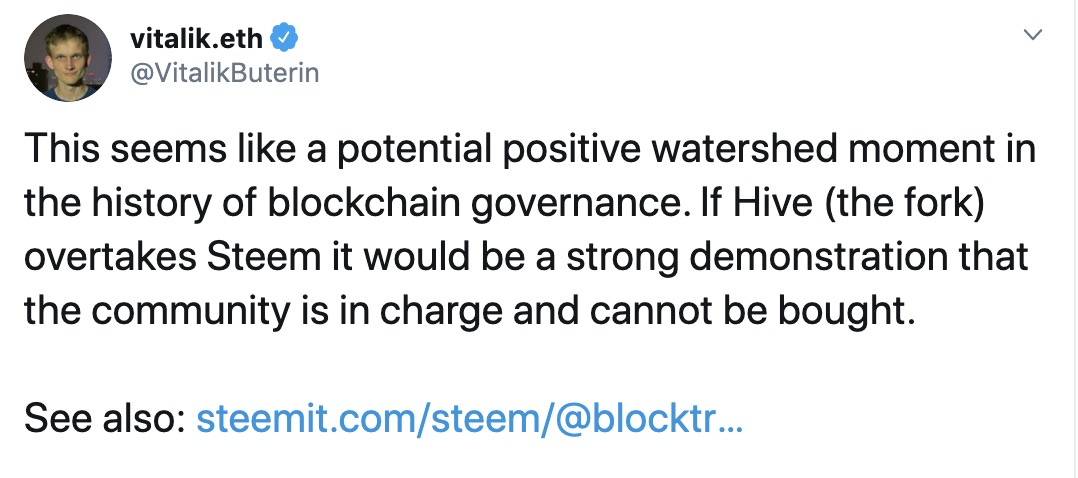
Task: Click the vitalik.eth display name
Action: 196,39
